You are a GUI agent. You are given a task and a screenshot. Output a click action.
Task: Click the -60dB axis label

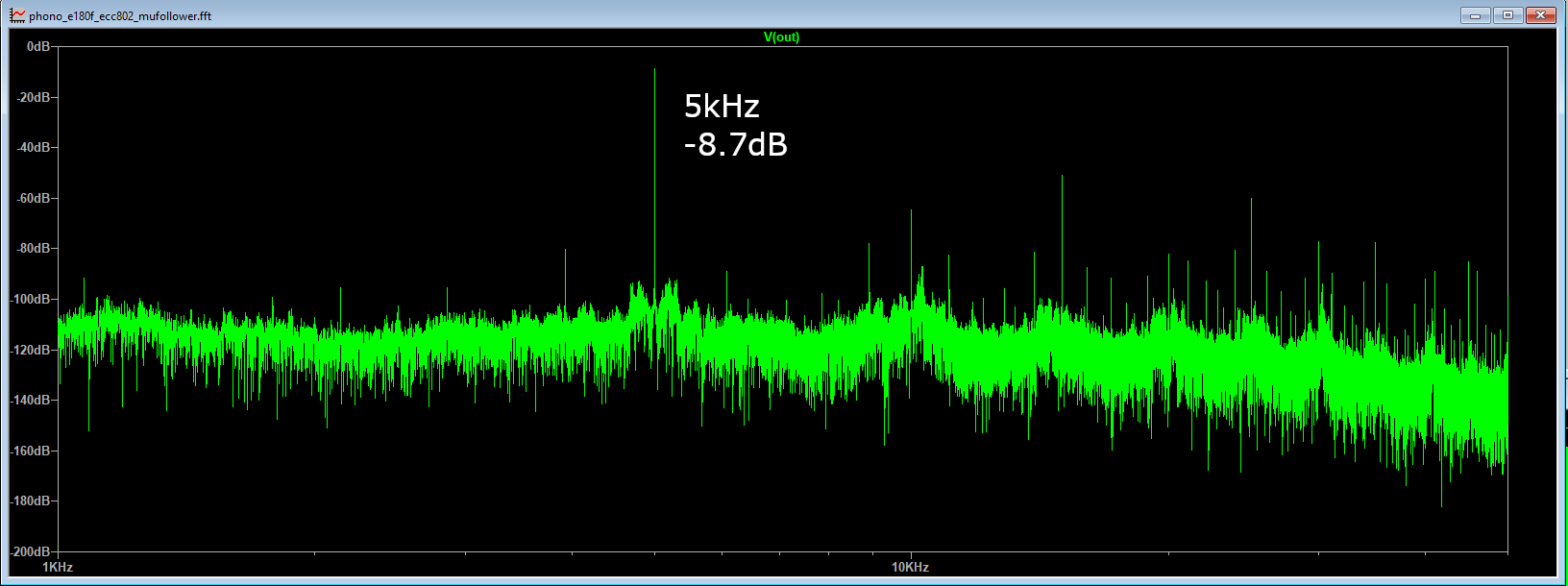(x=34, y=198)
